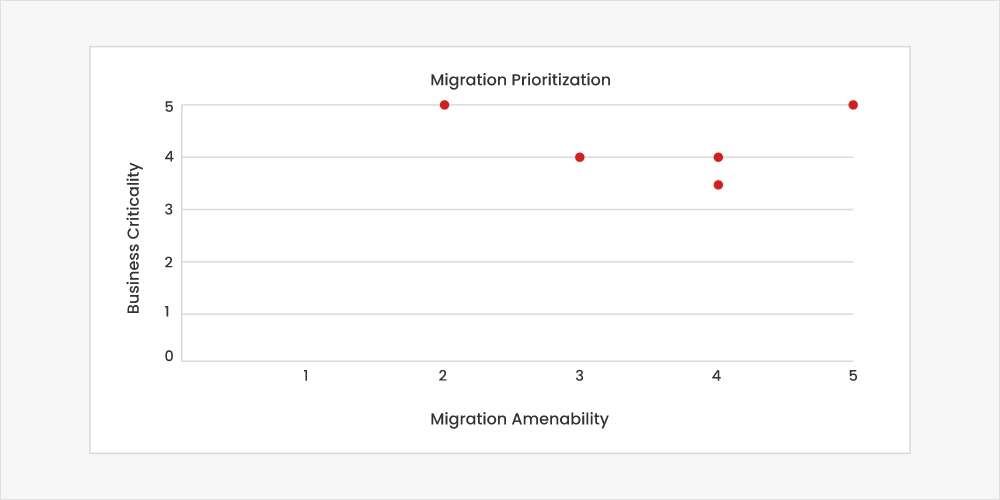Image resolution: width=1000 pixels, height=500 pixels.
Task: Click the horizontal gridline at criticality level 2
Action: click(520, 262)
